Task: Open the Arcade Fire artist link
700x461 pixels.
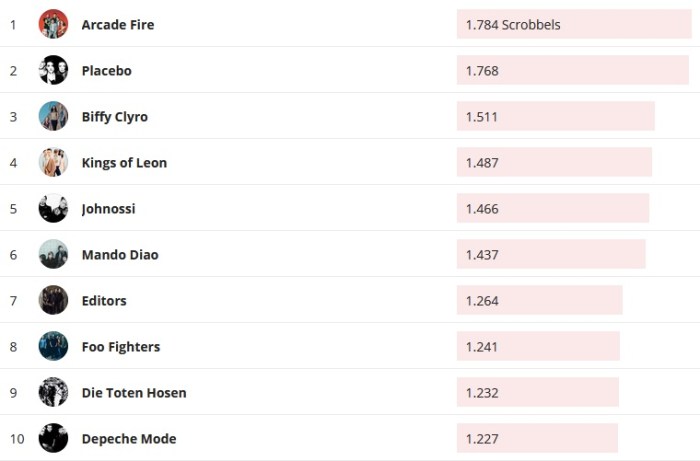Action: click(118, 24)
